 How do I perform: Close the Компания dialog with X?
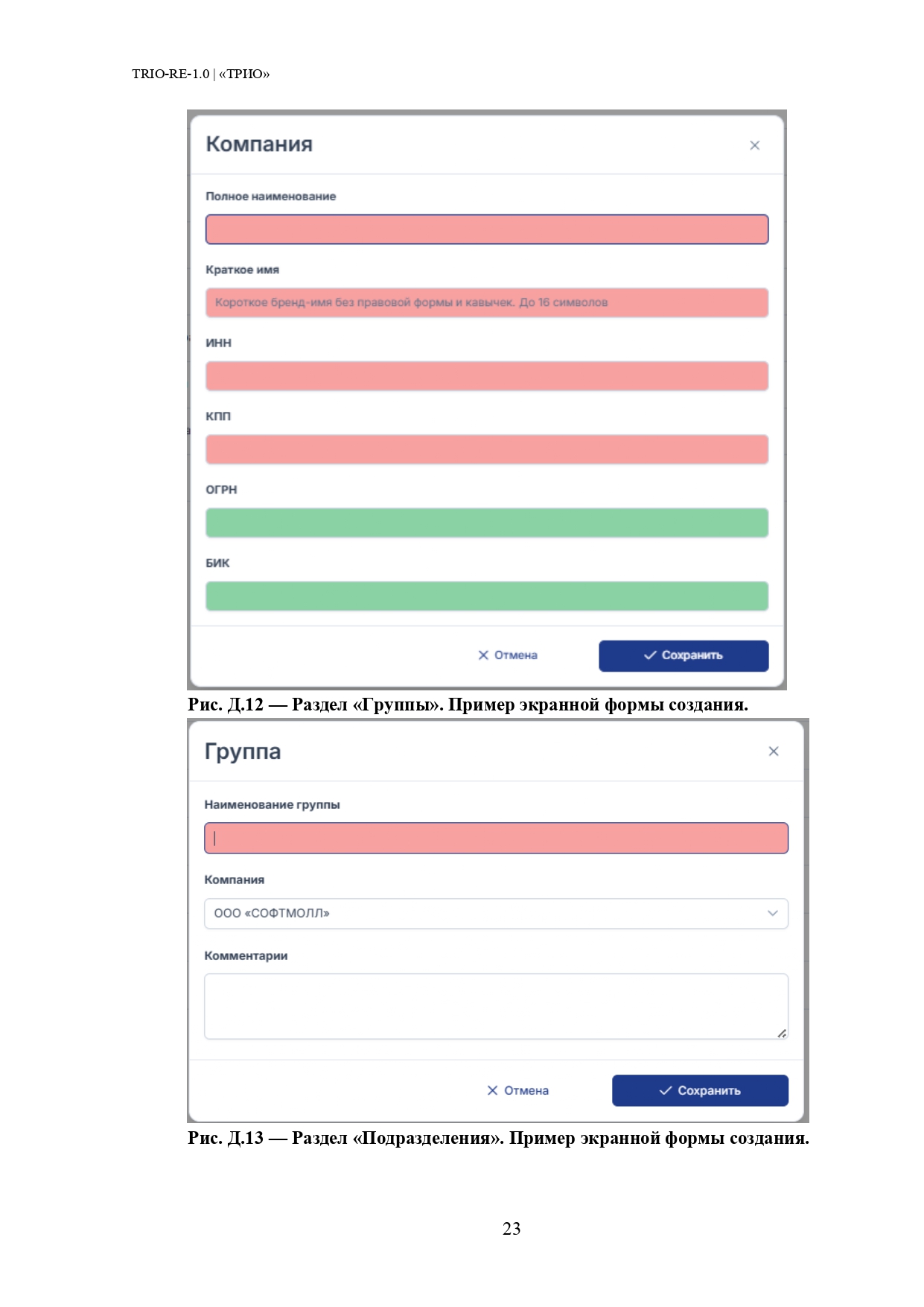click(754, 145)
